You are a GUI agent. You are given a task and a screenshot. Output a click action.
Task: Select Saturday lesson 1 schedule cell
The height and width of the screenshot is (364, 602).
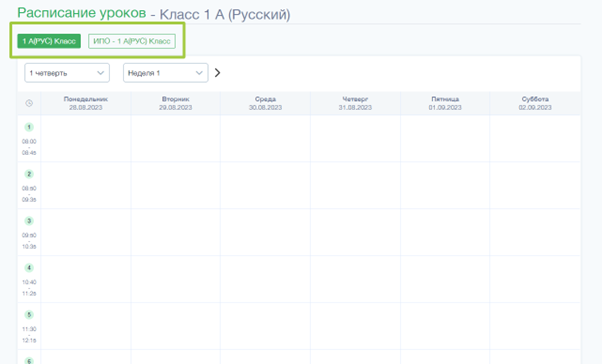(535, 139)
